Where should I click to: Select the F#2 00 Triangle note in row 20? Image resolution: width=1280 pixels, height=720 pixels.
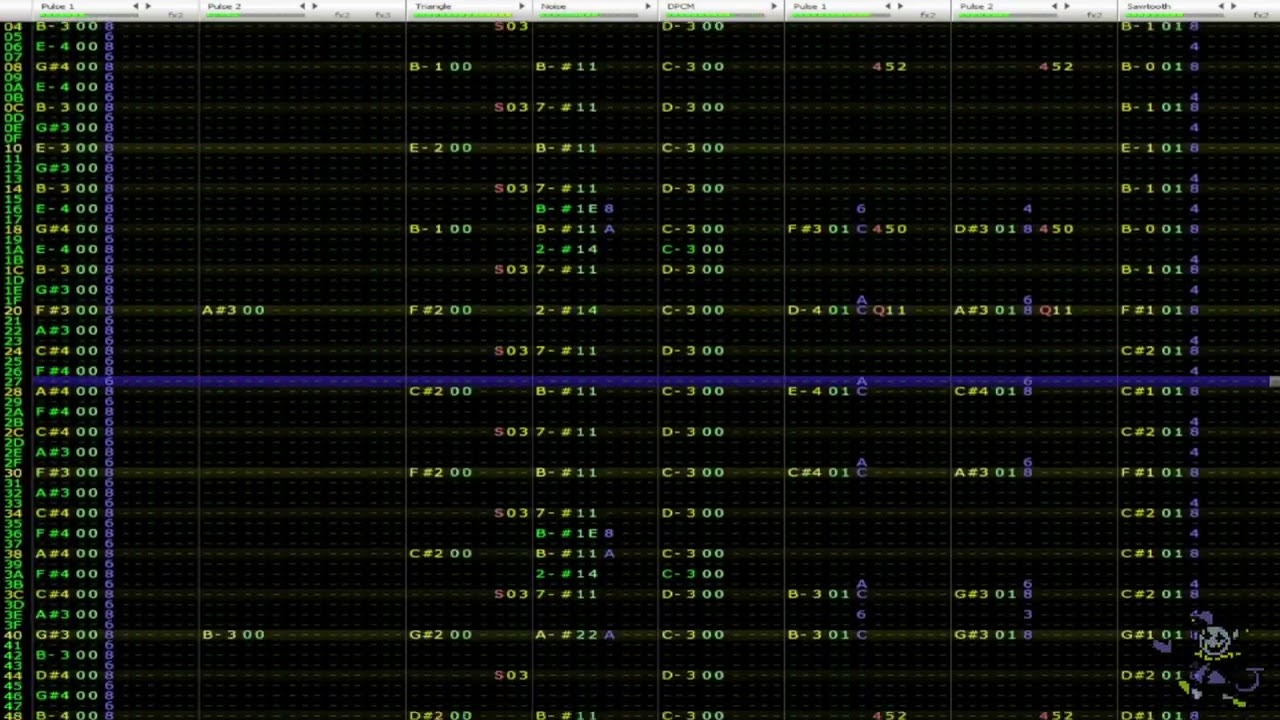[x=440, y=310]
